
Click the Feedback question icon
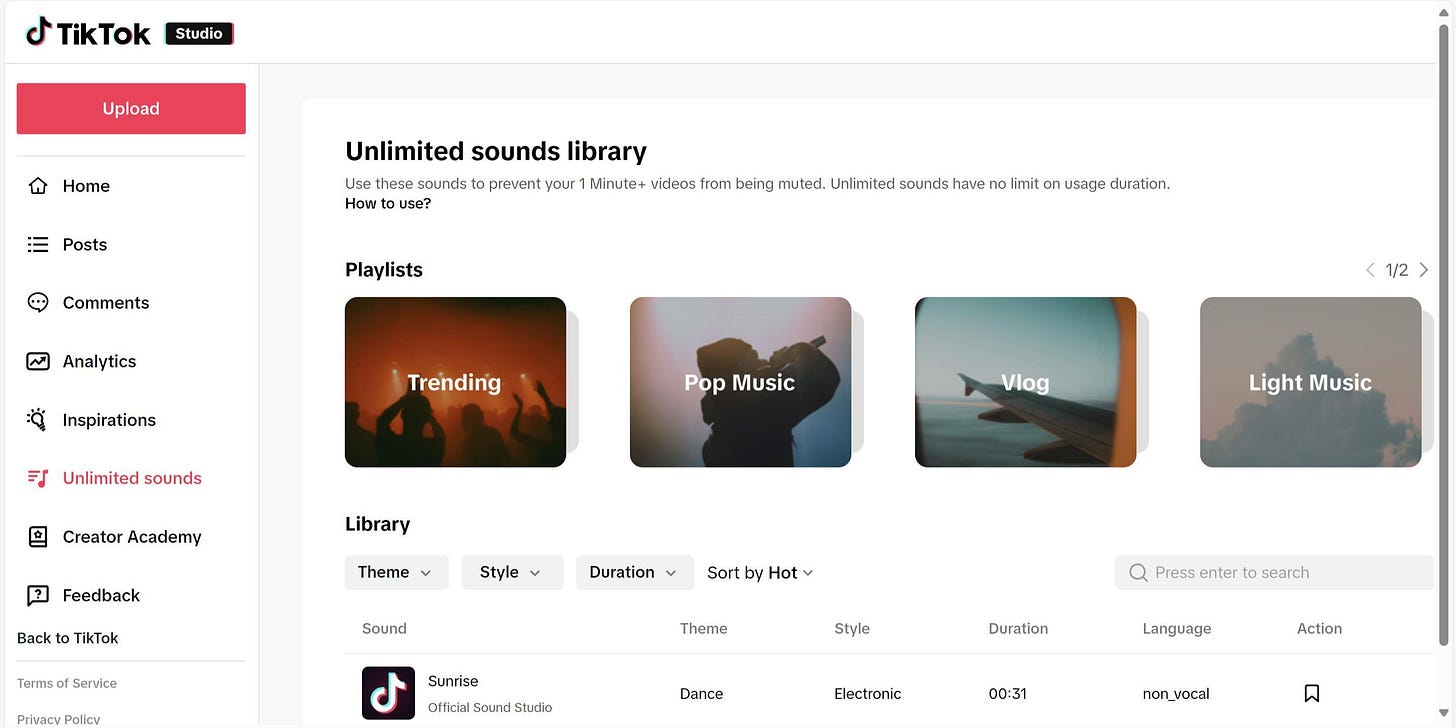click(38, 595)
